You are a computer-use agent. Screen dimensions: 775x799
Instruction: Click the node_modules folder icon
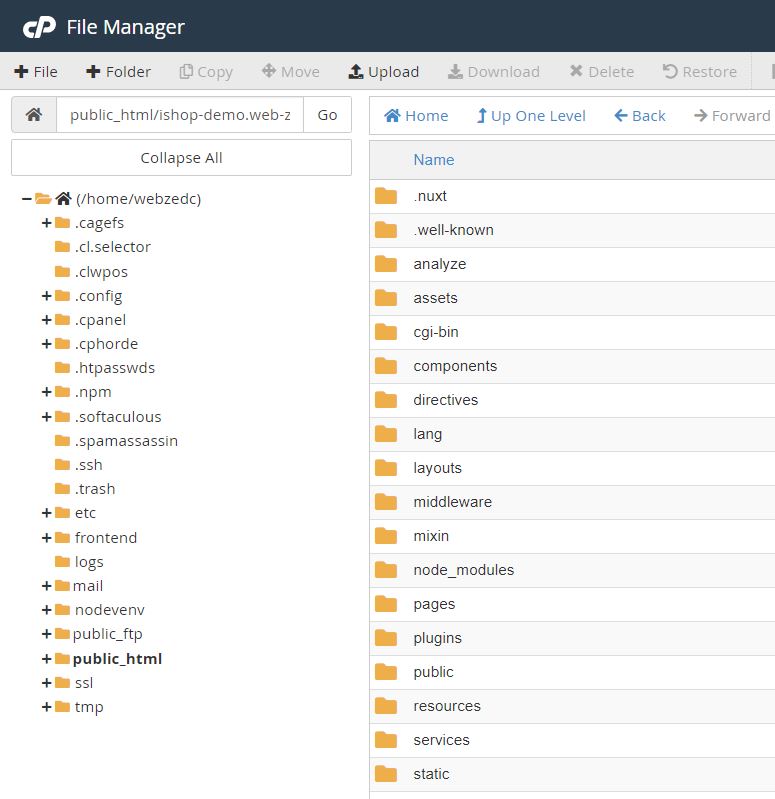pyautogui.click(x=386, y=570)
